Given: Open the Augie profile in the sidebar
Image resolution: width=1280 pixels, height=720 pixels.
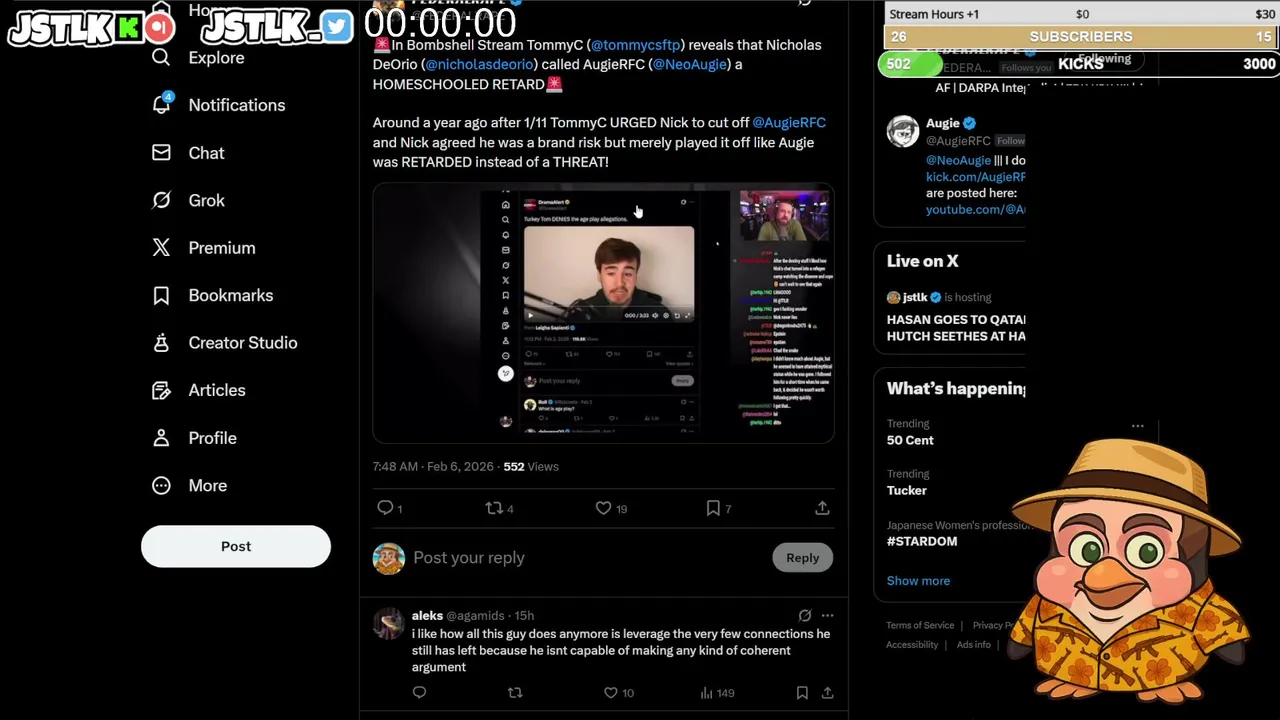Looking at the screenshot, I should coord(942,123).
